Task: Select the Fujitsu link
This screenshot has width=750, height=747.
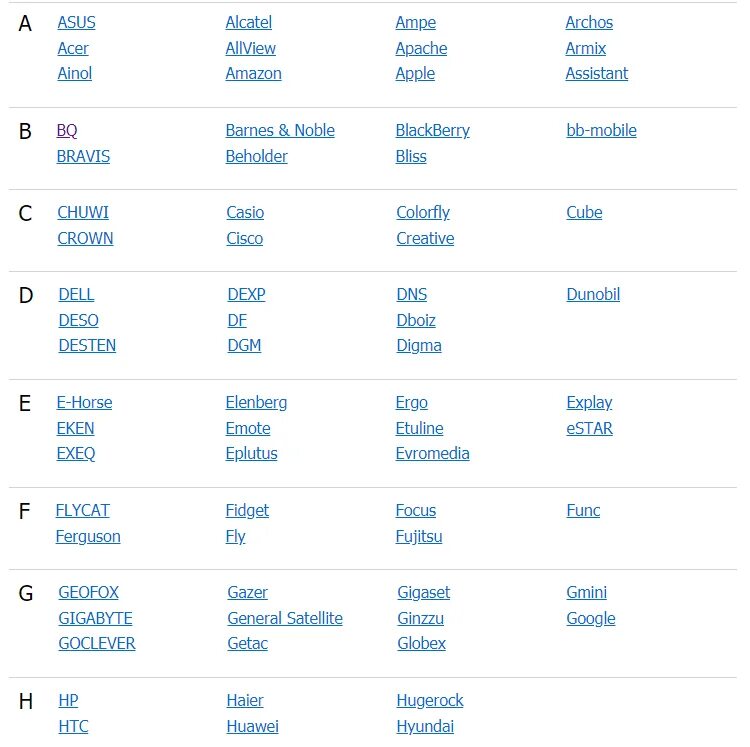Action: coord(418,536)
